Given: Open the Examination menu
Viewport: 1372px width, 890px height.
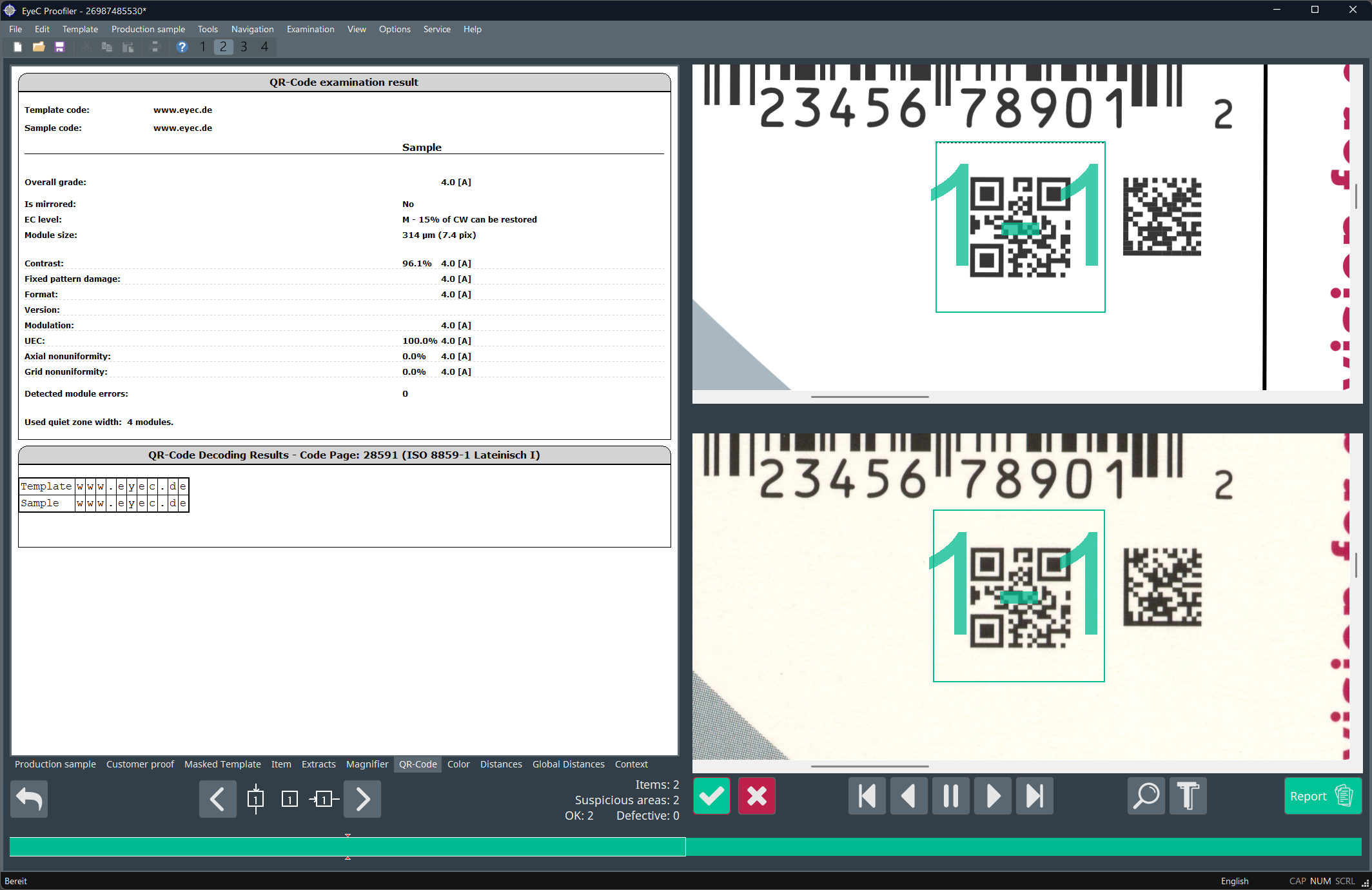Looking at the screenshot, I should pyautogui.click(x=310, y=29).
